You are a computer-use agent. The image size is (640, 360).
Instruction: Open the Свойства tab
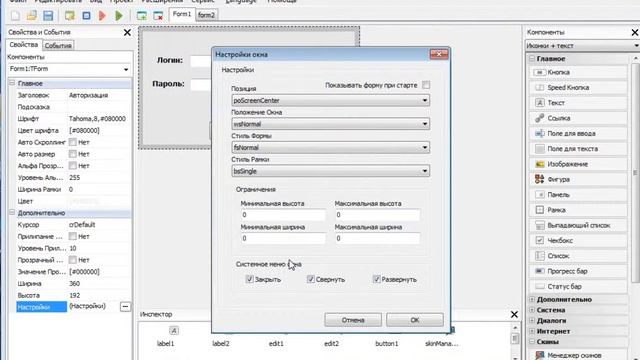coord(24,45)
